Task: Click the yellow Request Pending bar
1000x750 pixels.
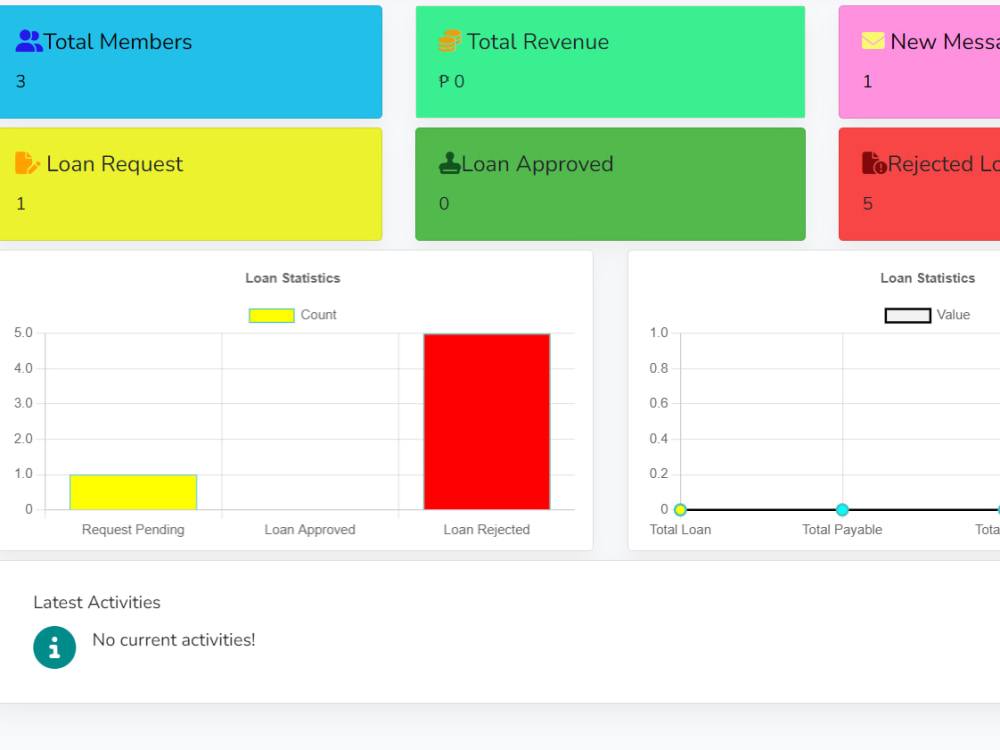Action: point(133,492)
